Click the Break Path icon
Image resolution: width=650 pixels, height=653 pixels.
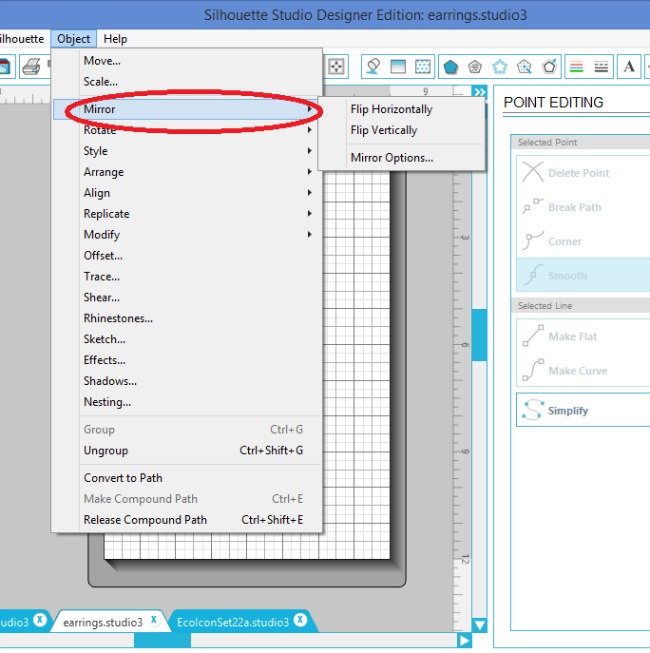[533, 206]
